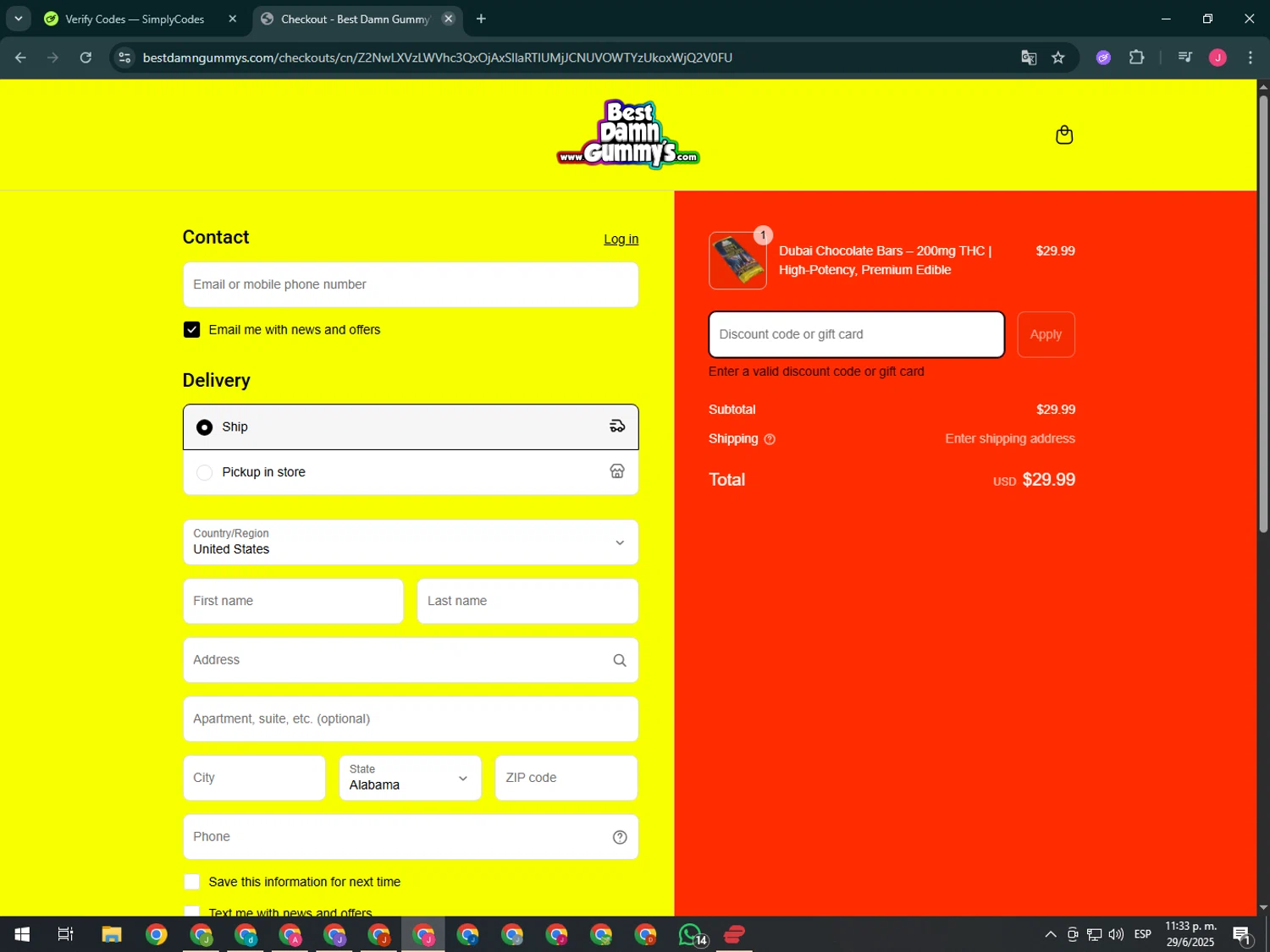Open the Country/Region dropdown
The height and width of the screenshot is (952, 1270).
point(411,542)
